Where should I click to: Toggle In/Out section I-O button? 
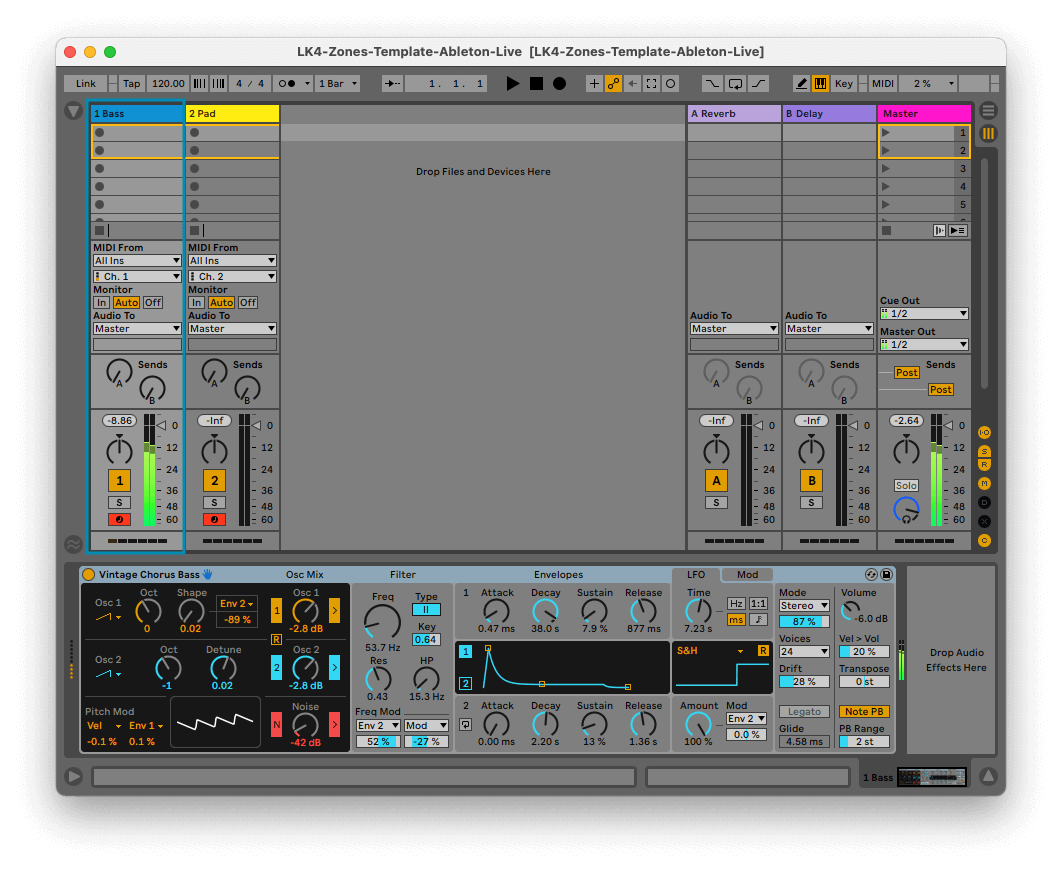pyautogui.click(x=985, y=432)
